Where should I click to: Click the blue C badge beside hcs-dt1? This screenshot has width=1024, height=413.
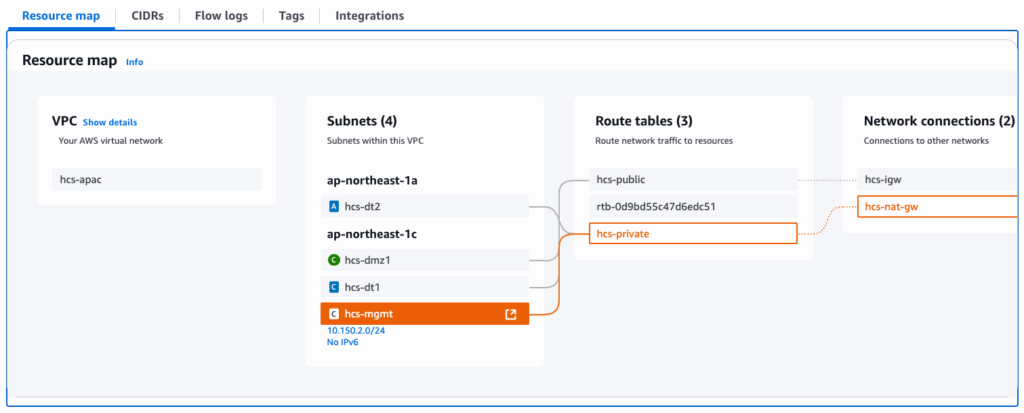[334, 287]
